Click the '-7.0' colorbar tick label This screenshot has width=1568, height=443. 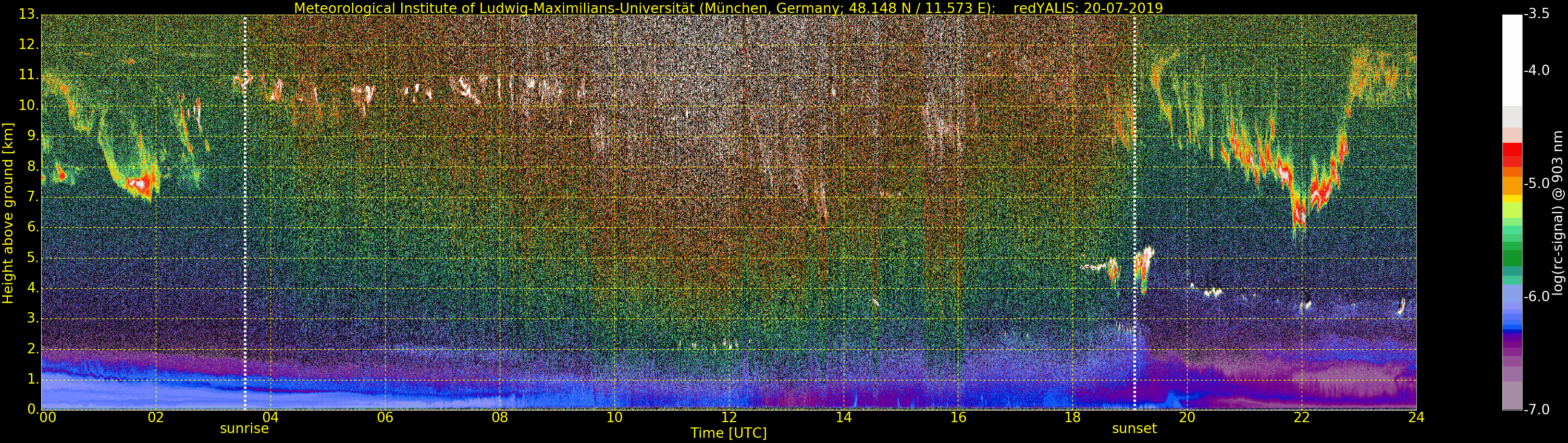(1536, 410)
